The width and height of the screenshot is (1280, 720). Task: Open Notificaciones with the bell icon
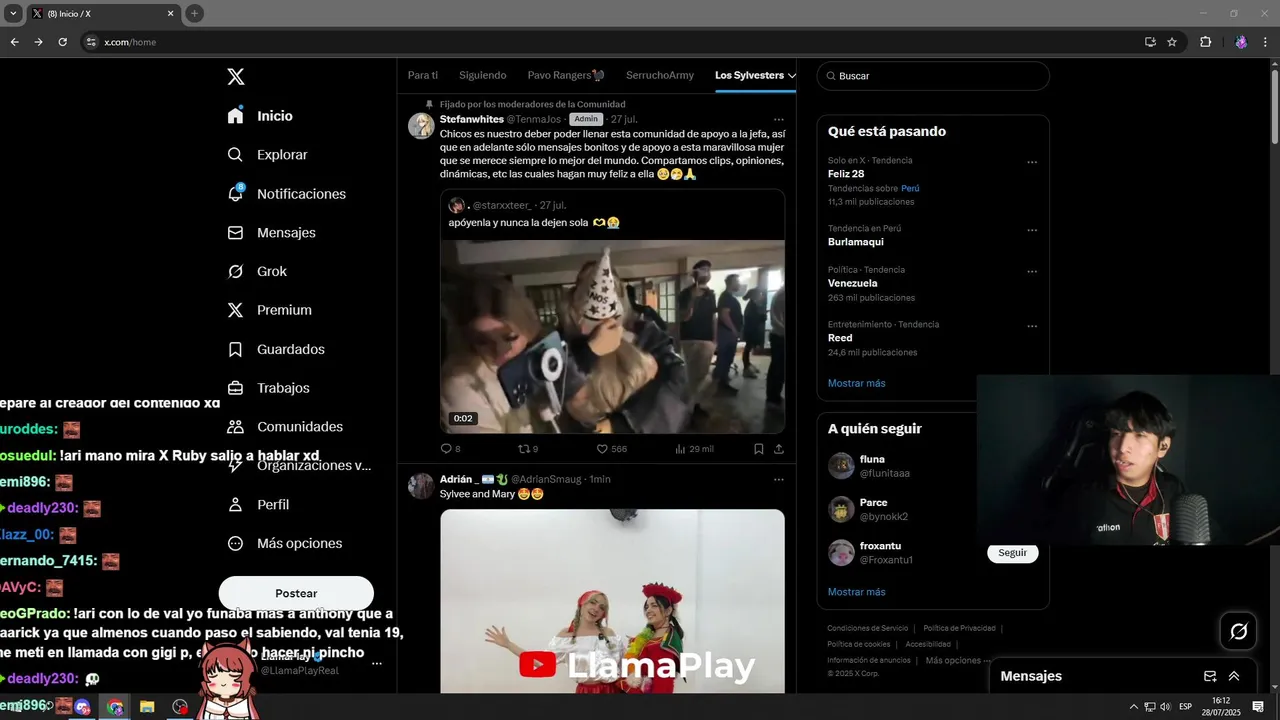click(x=286, y=194)
